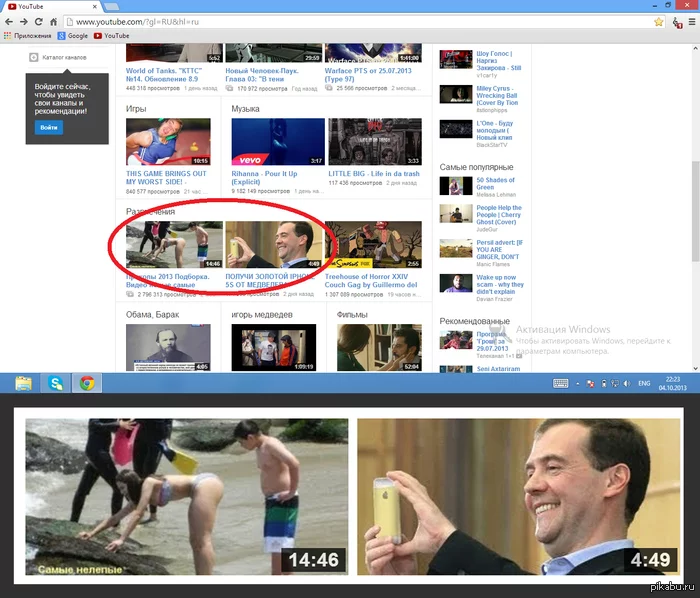Viewport: 700px width, 598px height.
Task: Open the flag action center tray icon
Action: (590, 383)
